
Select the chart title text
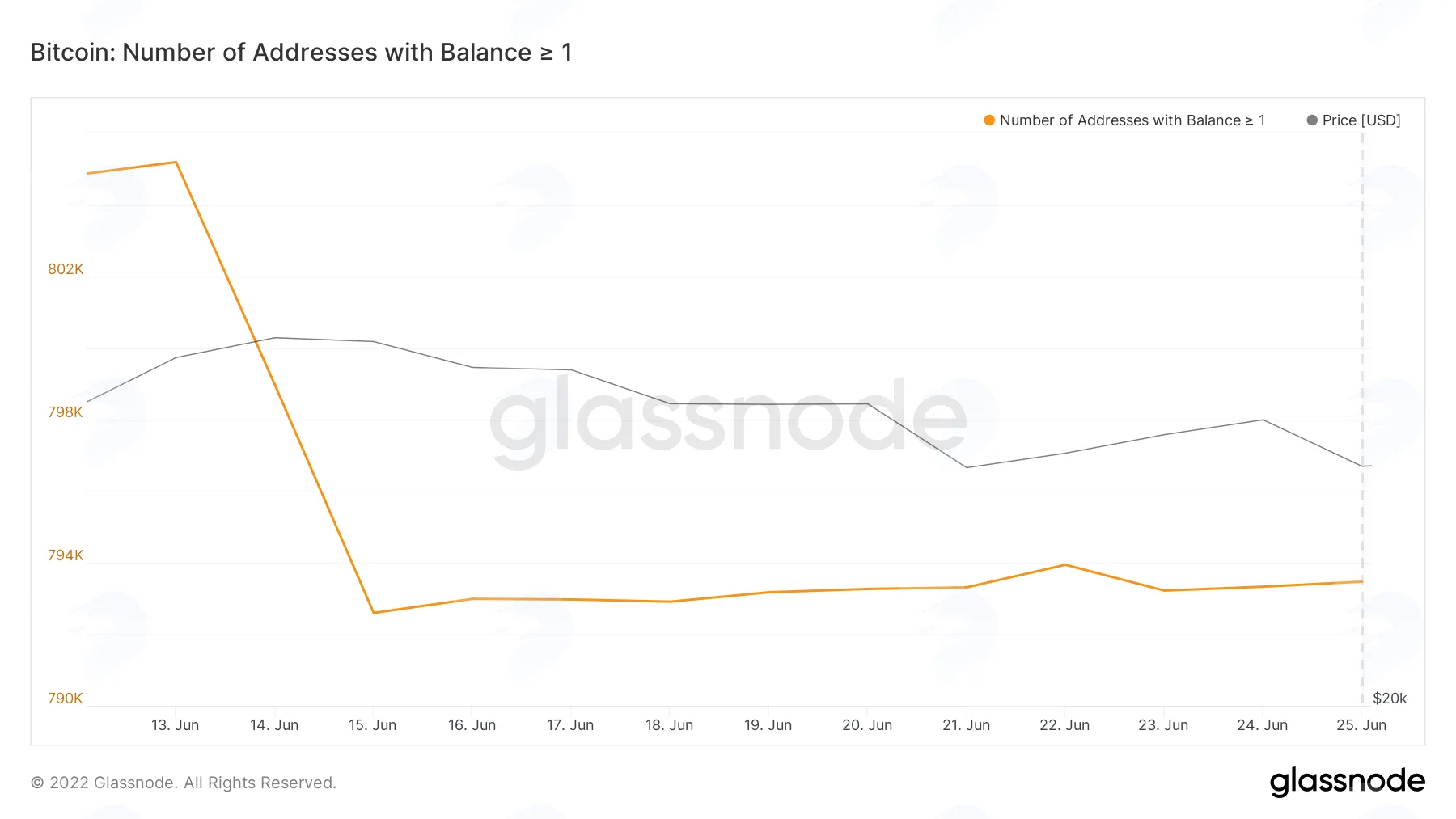click(x=301, y=53)
